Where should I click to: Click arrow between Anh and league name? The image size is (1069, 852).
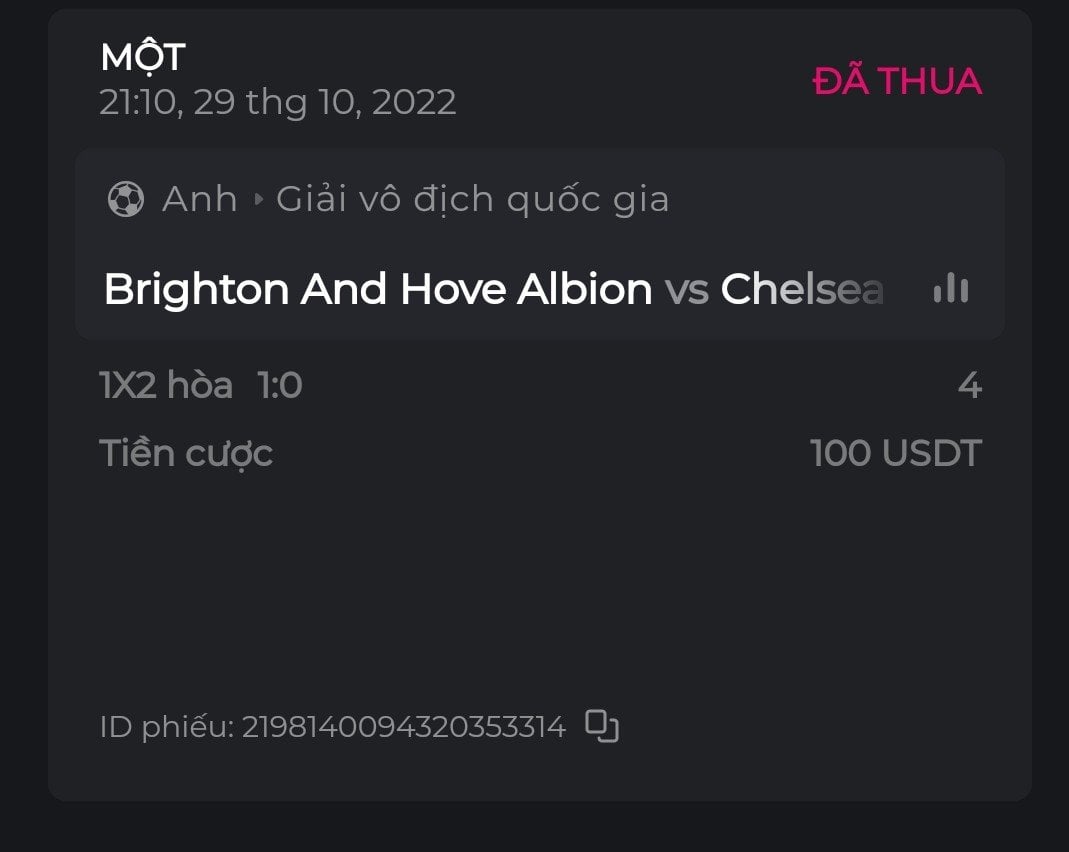258,199
